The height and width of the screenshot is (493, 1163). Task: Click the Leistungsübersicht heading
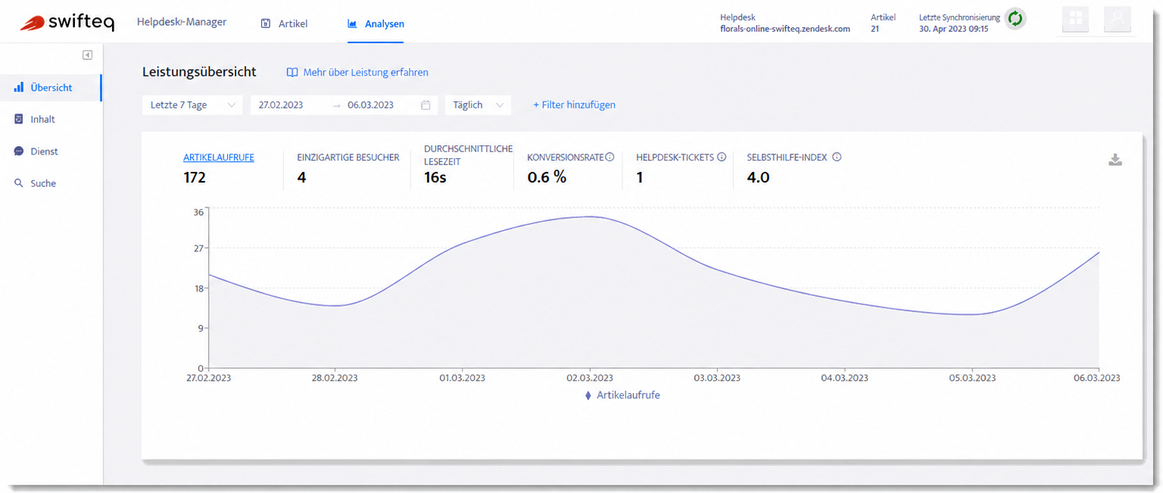point(199,72)
